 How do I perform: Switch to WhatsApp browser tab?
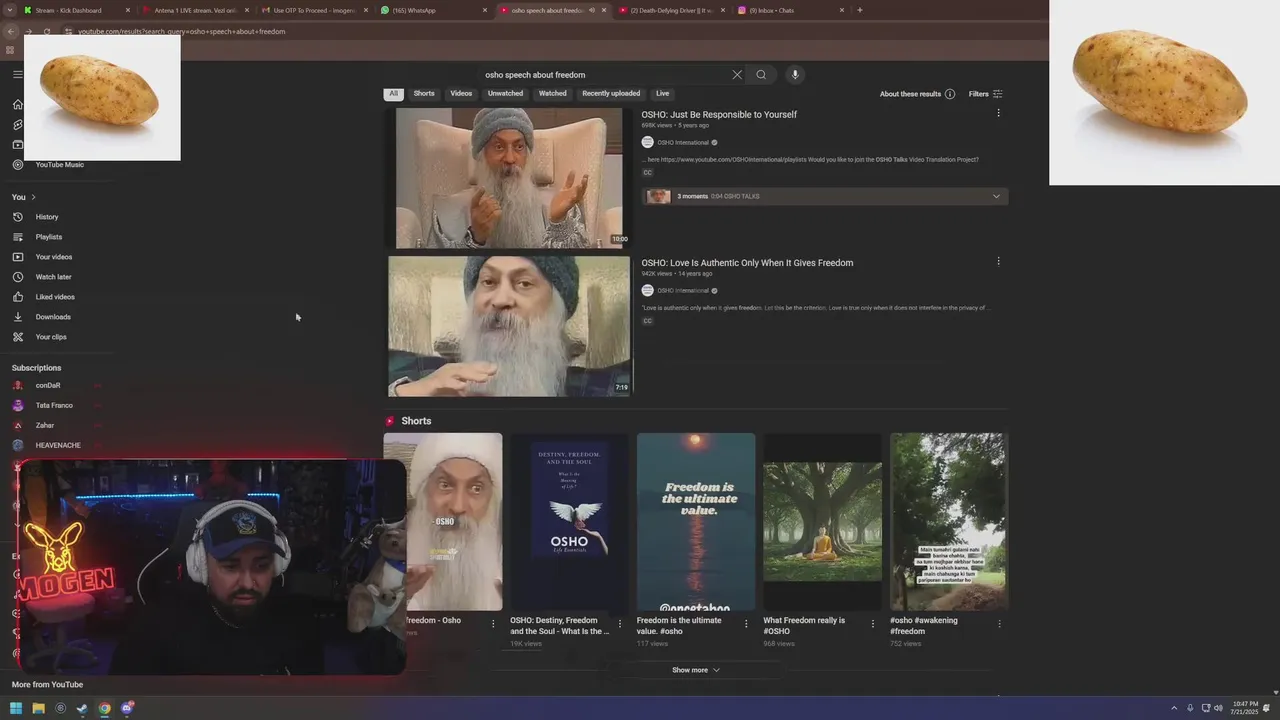click(434, 10)
